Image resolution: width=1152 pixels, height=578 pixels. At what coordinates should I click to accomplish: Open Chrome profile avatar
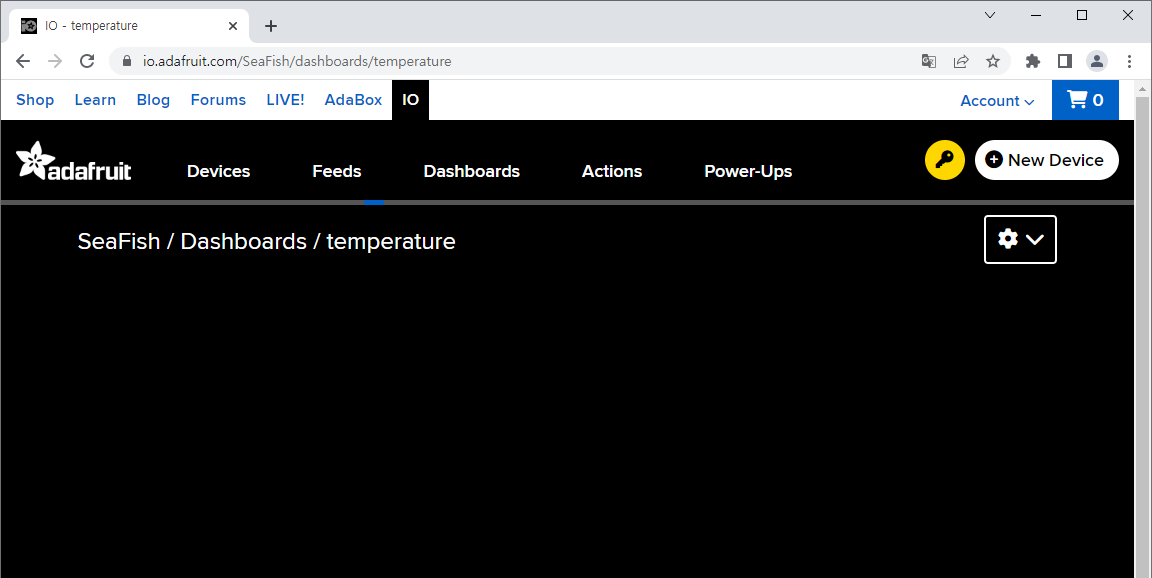point(1097,61)
